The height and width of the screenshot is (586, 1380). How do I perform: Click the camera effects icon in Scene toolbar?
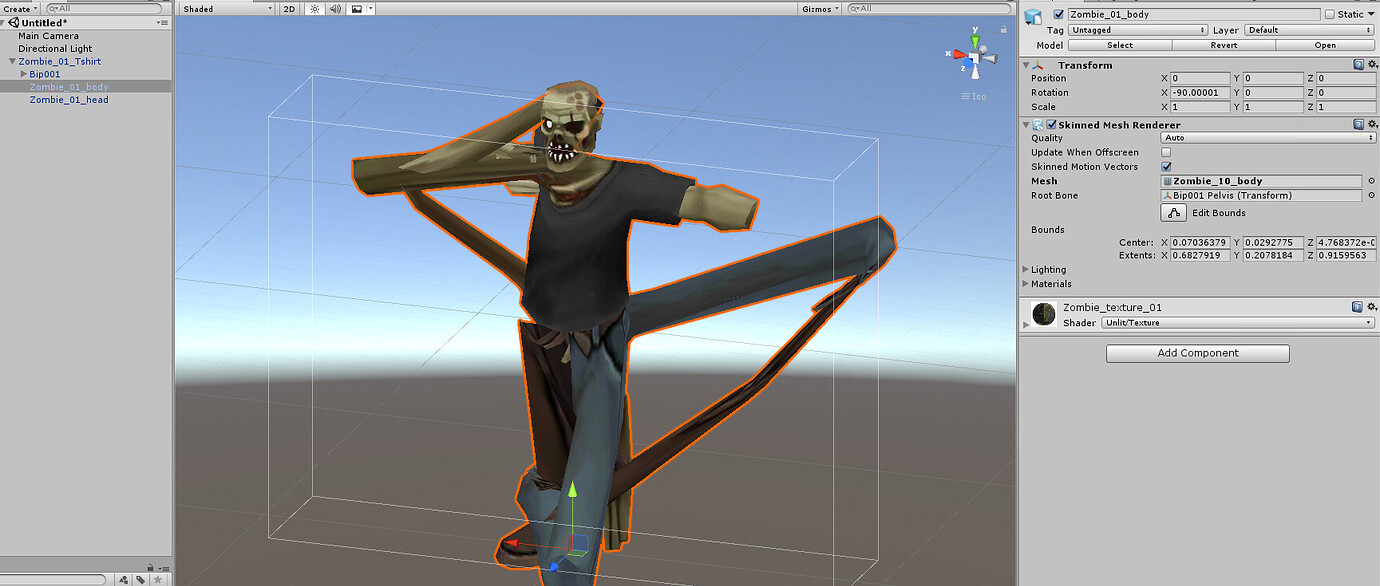(357, 8)
